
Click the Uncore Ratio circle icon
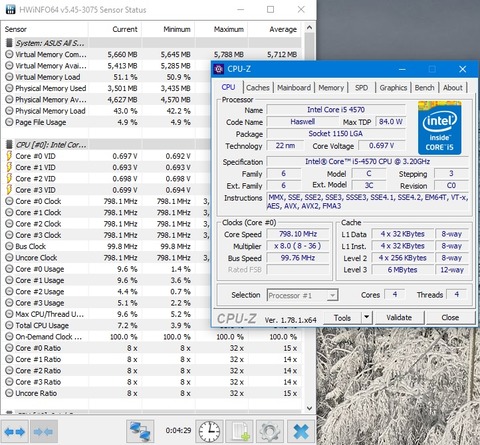pyautogui.click(x=9, y=393)
